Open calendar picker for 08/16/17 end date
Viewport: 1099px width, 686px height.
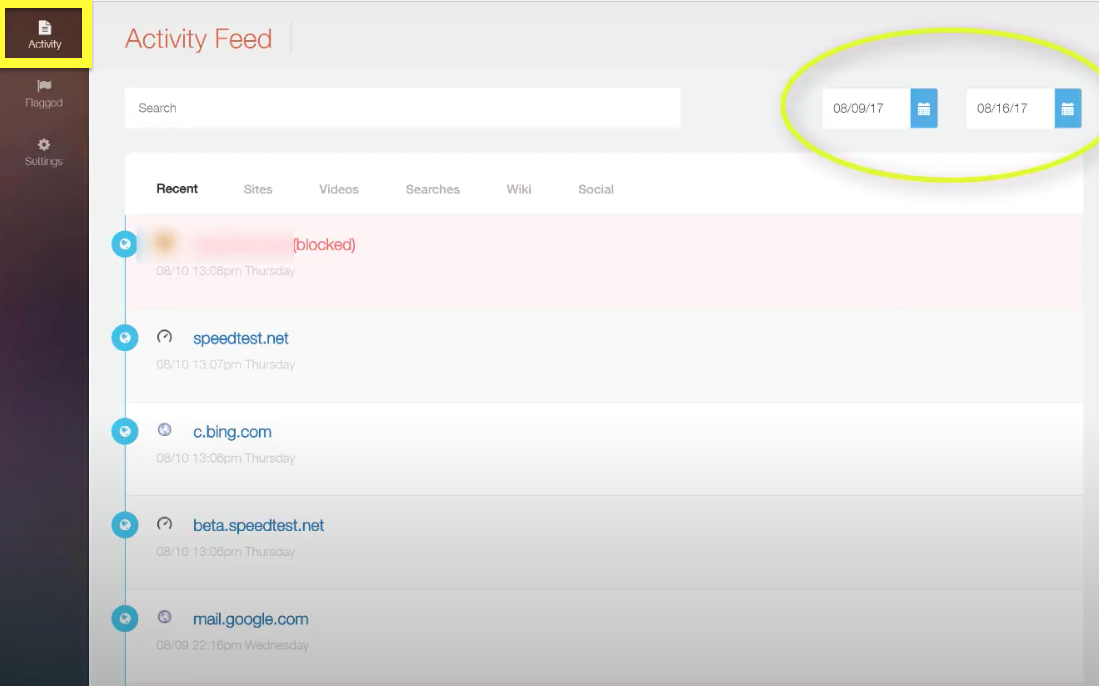[1067, 109]
